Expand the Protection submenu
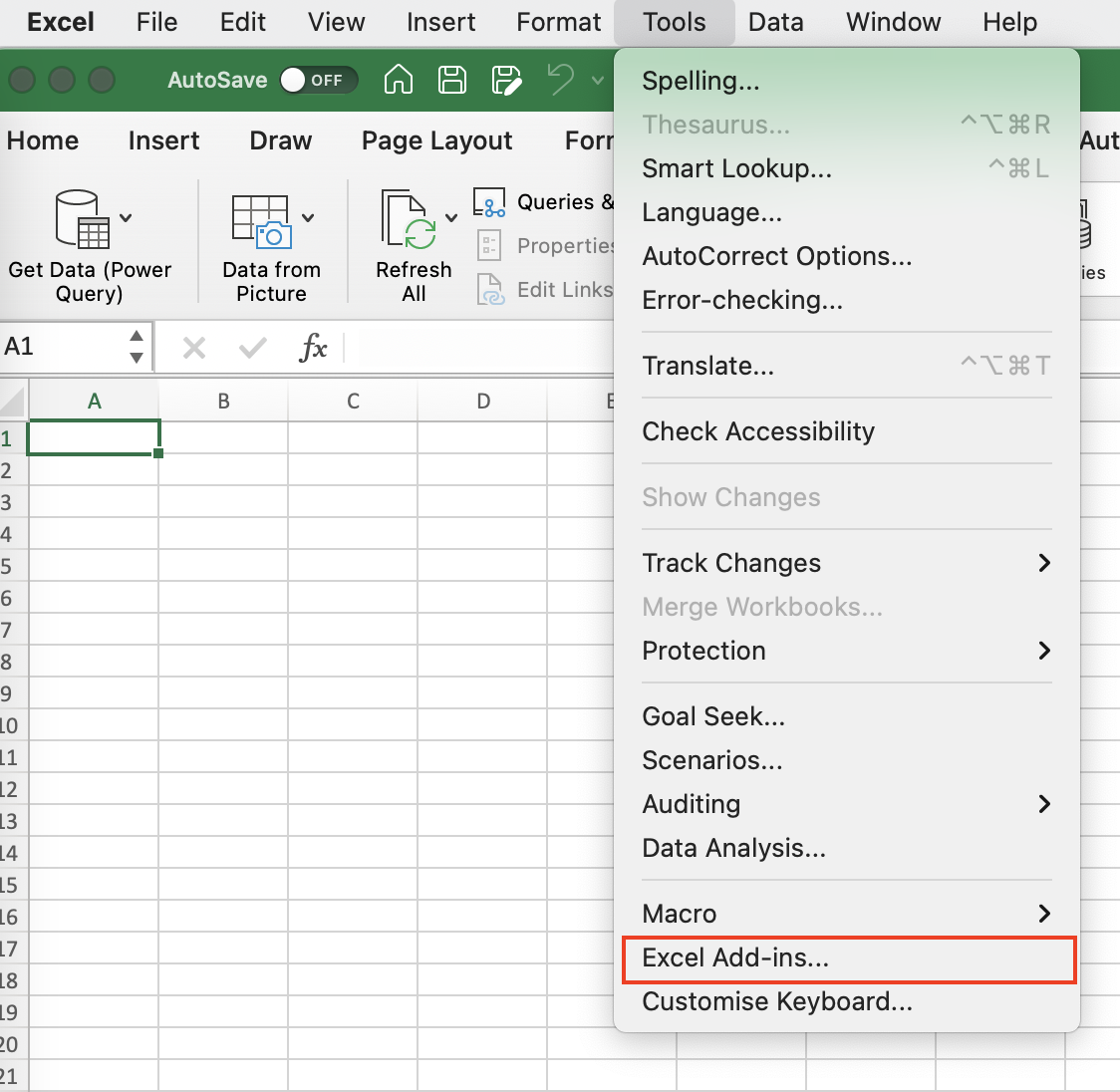The height and width of the screenshot is (1092, 1120). click(847, 651)
